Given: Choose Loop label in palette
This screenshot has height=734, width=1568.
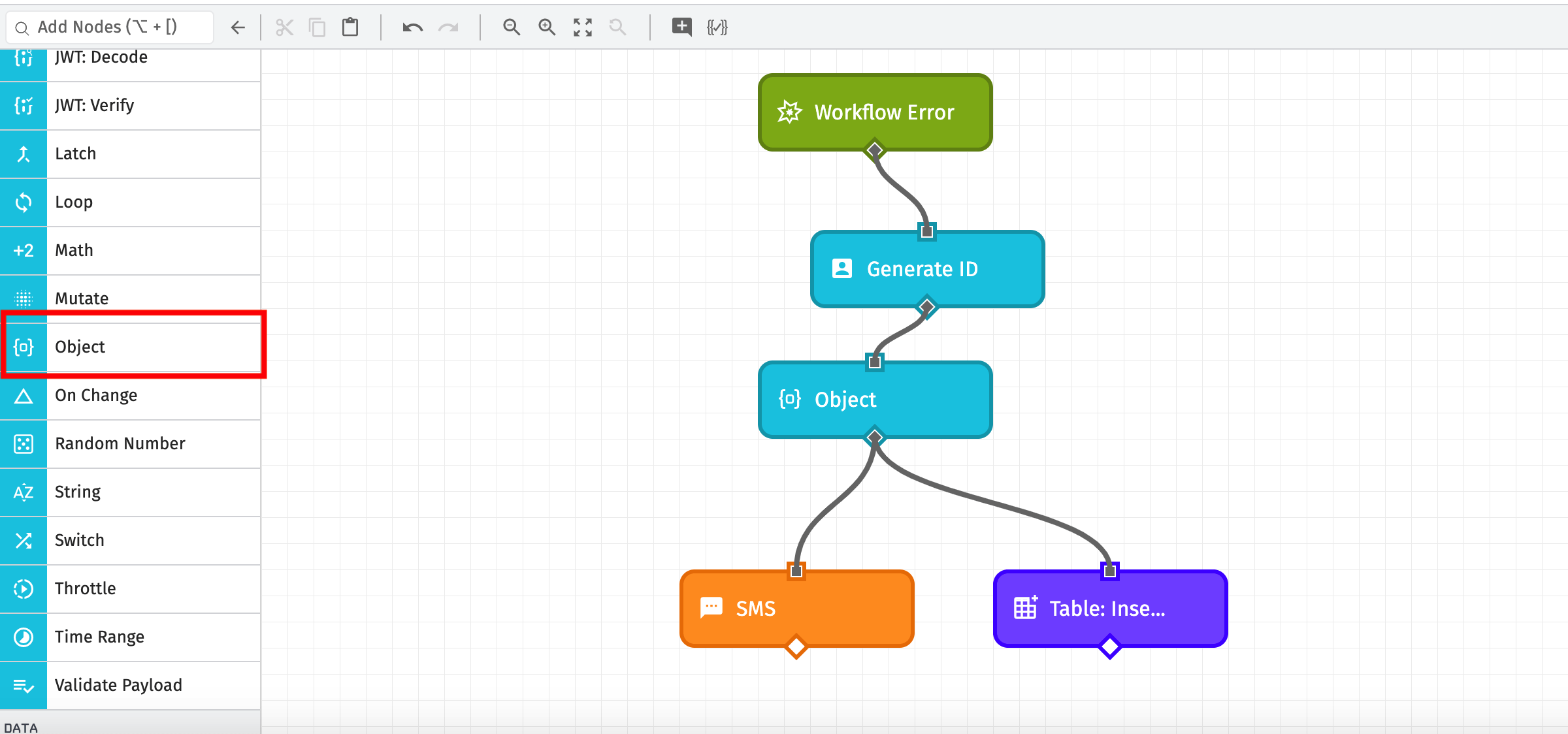Looking at the screenshot, I should coord(74,202).
